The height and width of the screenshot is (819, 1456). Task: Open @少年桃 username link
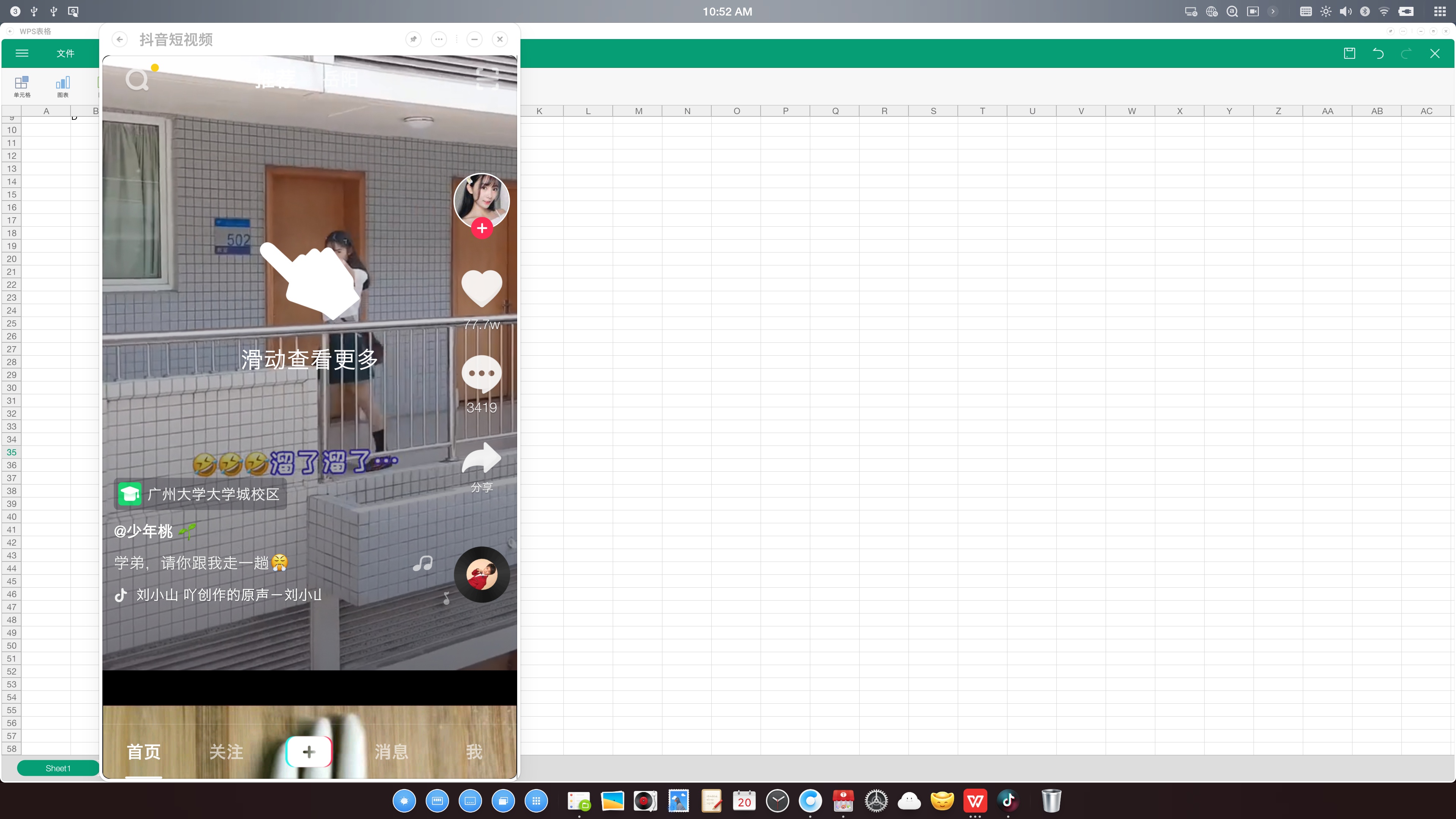(x=144, y=531)
